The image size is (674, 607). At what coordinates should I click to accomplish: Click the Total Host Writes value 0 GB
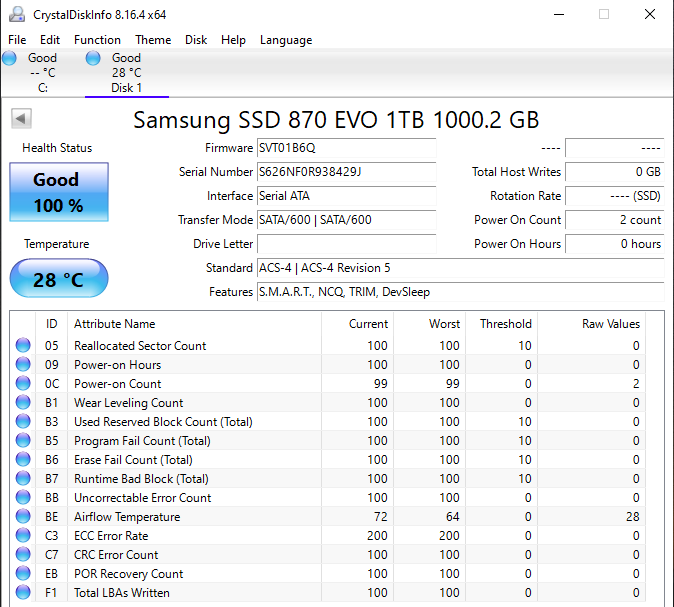pyautogui.click(x=615, y=172)
